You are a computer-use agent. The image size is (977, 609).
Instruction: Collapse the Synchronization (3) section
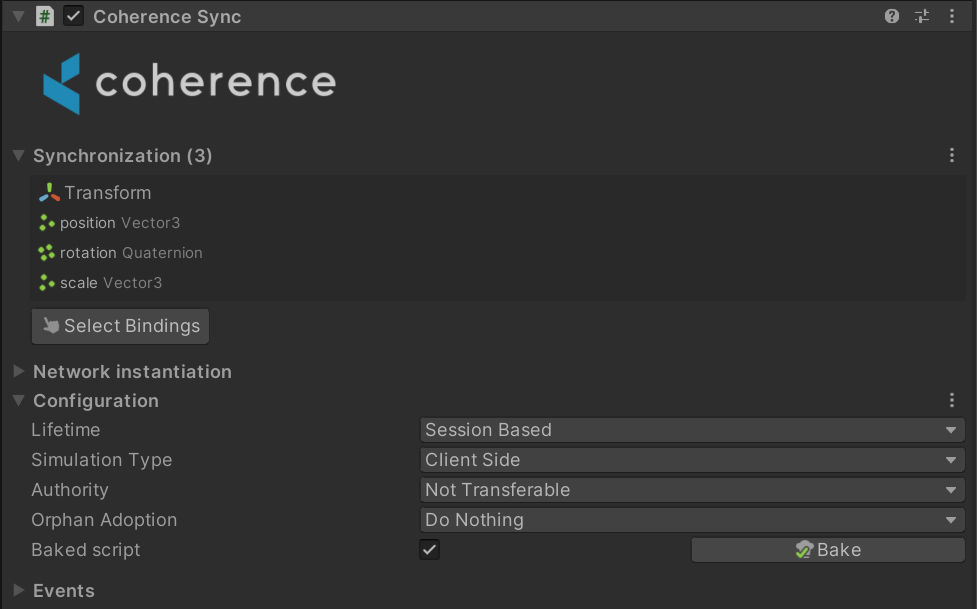coord(19,155)
